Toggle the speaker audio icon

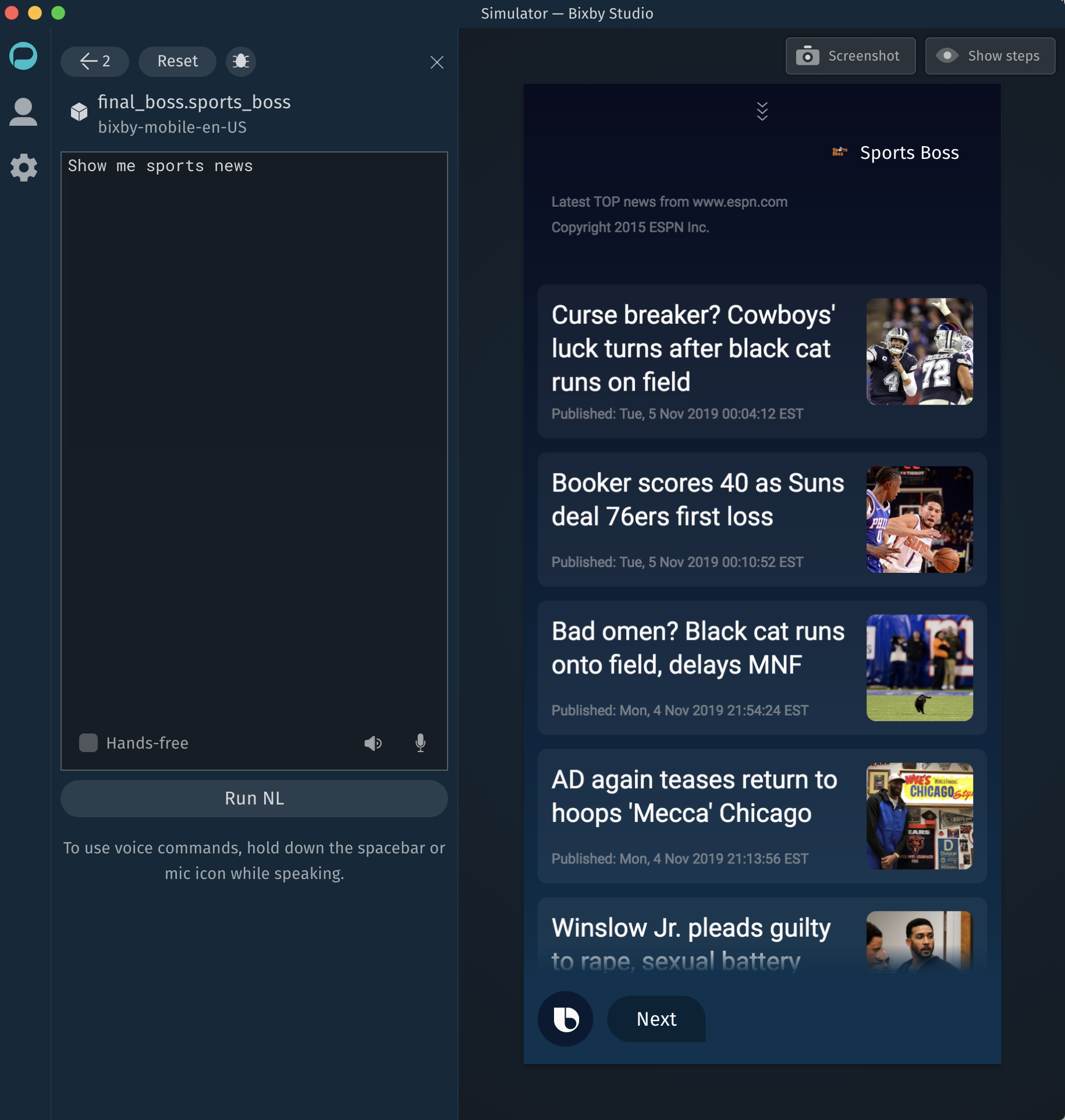click(x=373, y=743)
